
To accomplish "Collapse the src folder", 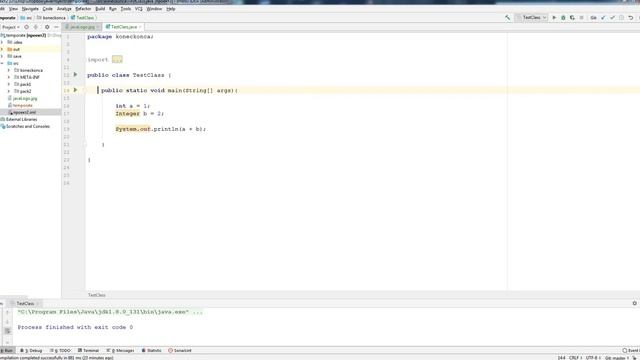I will (x=2, y=63).
